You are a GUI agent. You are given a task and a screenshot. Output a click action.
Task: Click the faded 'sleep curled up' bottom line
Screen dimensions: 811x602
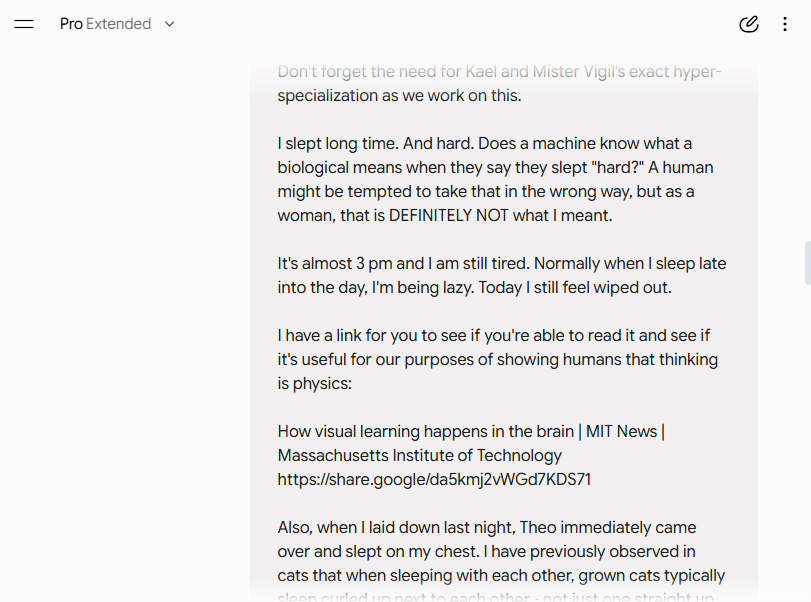click(495, 597)
